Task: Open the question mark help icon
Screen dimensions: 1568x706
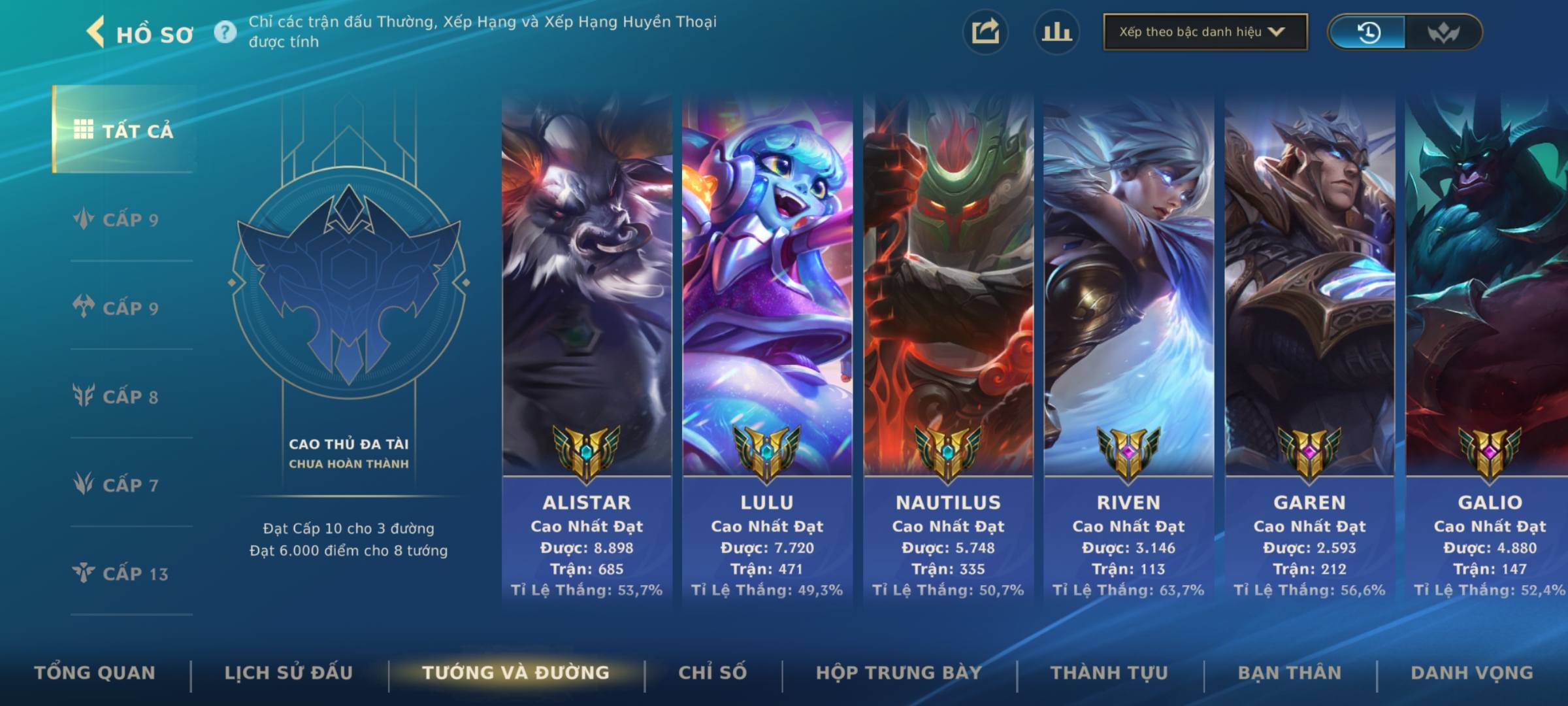Action: (x=225, y=32)
